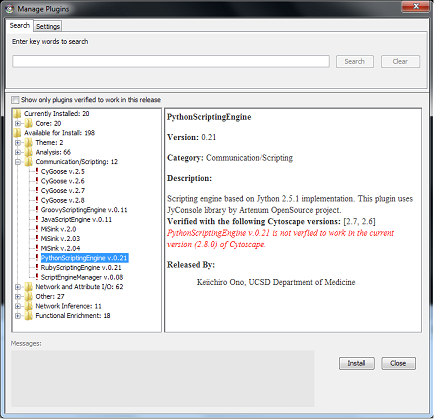
Task: Expand the Core: 20 tree node
Action: [x=18, y=123]
